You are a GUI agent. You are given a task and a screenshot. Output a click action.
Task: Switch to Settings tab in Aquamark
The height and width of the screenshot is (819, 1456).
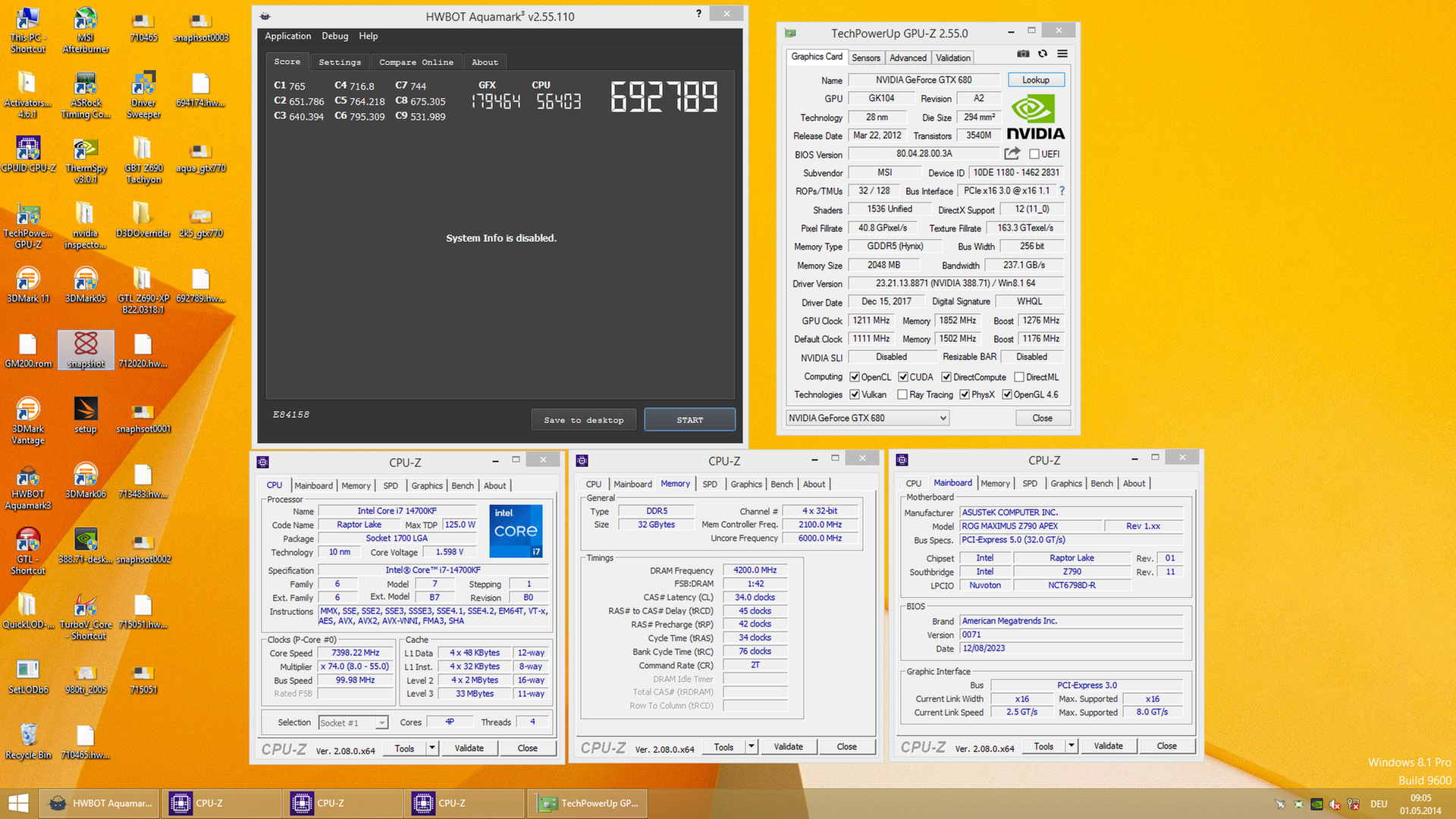340,62
